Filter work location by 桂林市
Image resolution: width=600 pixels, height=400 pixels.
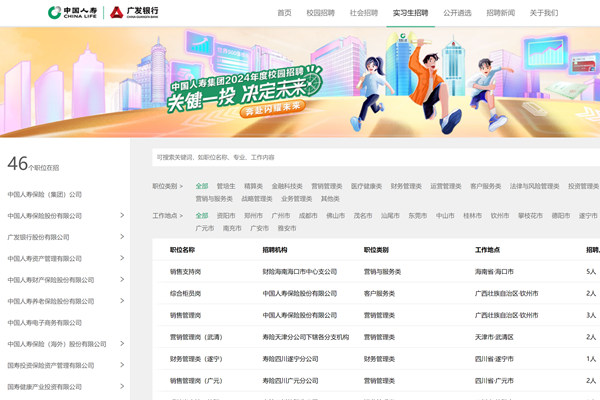473,216
